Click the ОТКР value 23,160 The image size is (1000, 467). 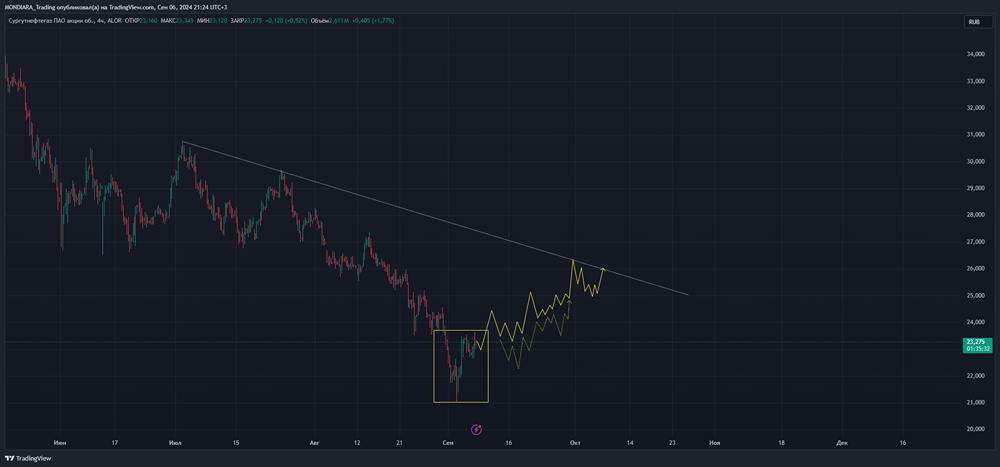(151, 21)
